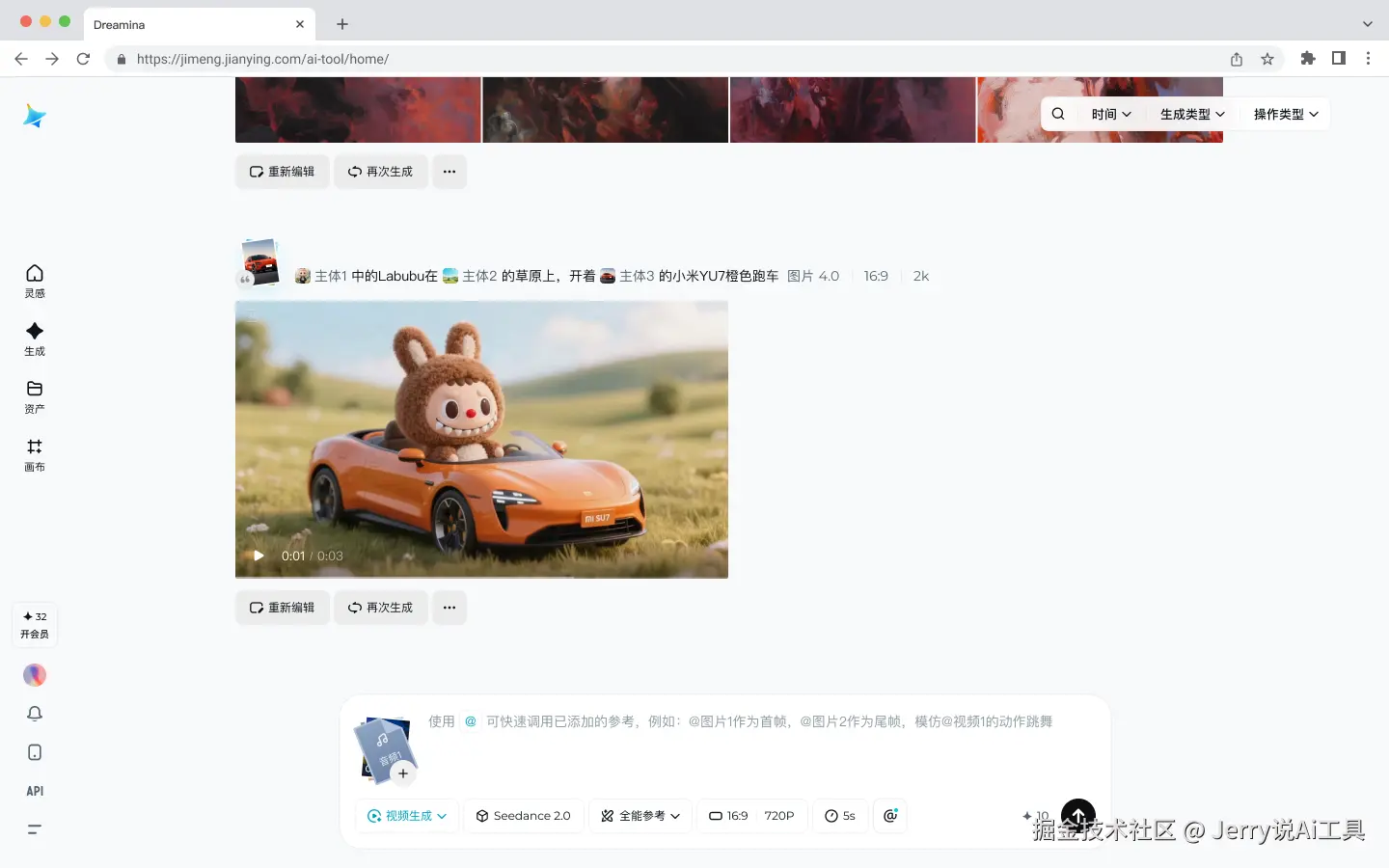
Task: Click the browser share page icon
Action: point(1237,59)
